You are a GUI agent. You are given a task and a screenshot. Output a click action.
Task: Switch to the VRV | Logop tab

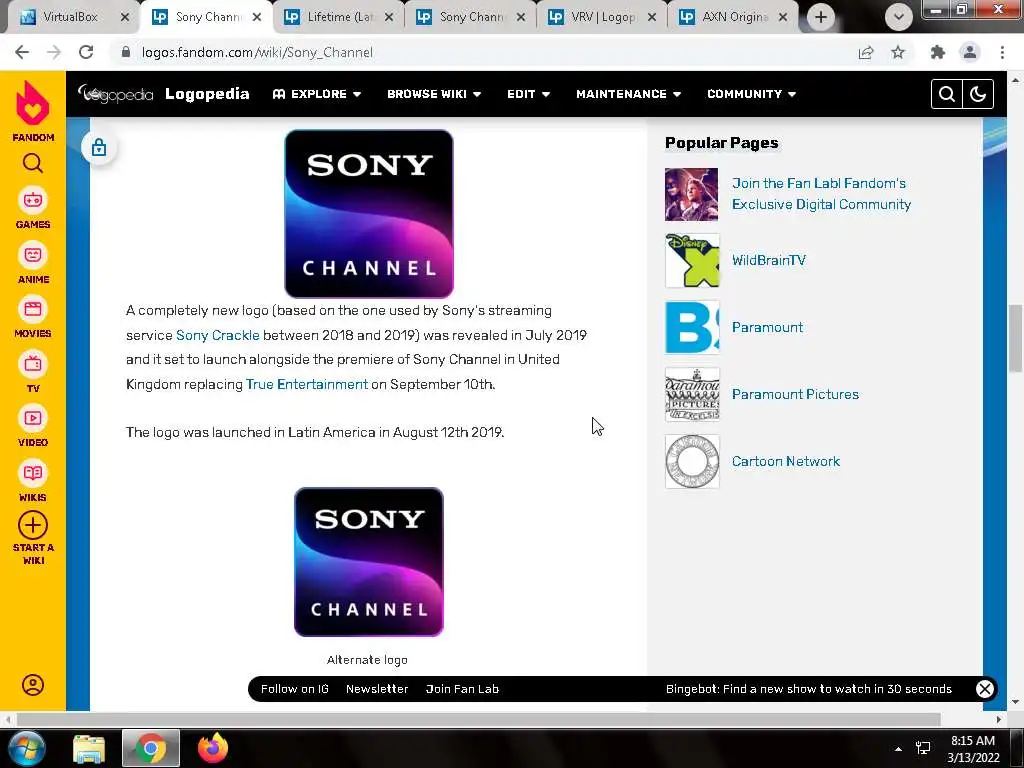tap(603, 17)
